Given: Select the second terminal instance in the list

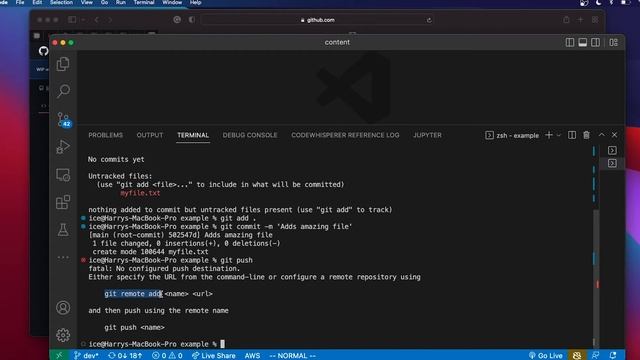Looking at the screenshot, I should point(612,163).
